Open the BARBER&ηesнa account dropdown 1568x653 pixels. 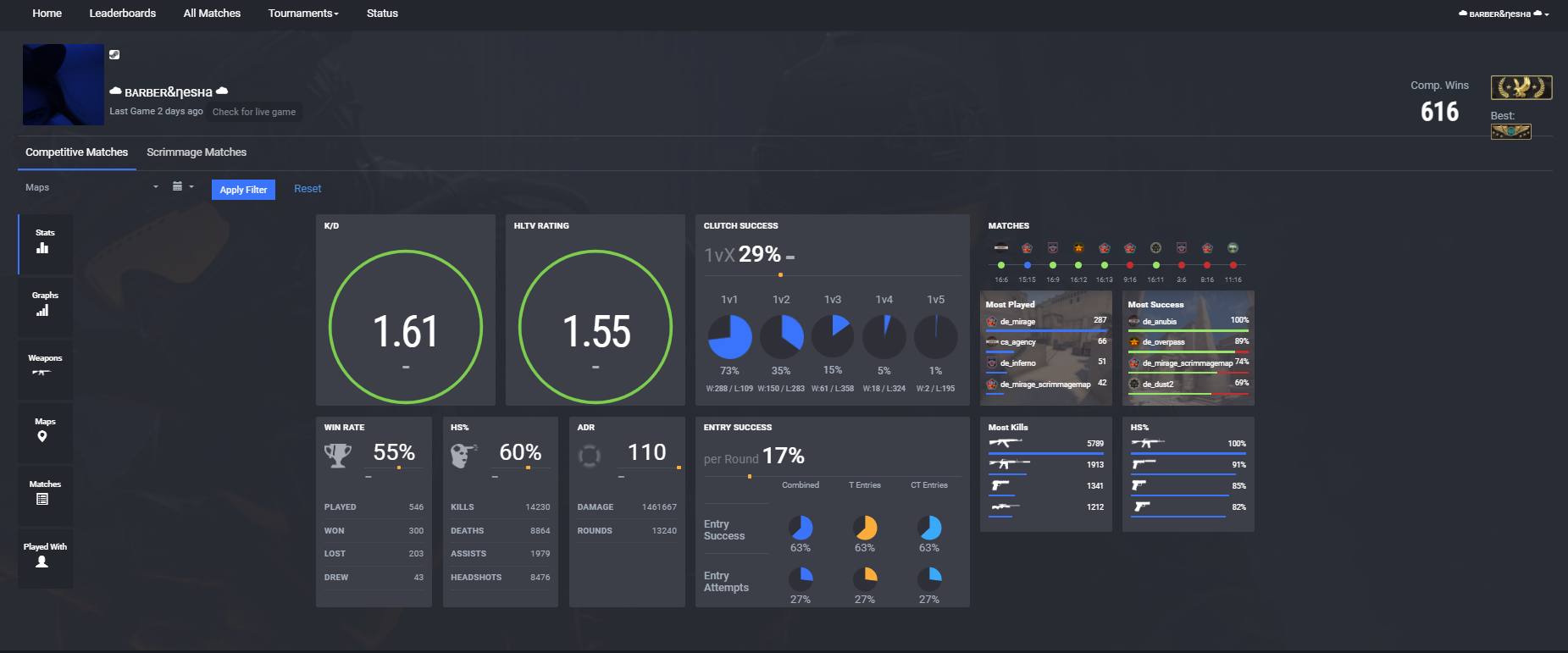(x=1504, y=14)
